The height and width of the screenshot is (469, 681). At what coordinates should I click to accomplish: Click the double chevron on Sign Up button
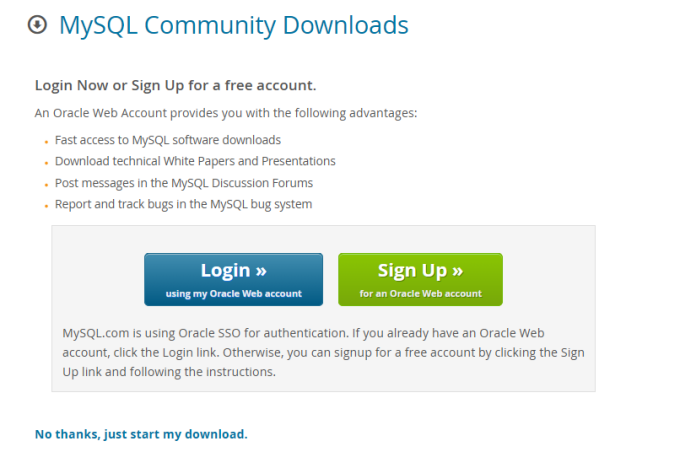pos(457,271)
